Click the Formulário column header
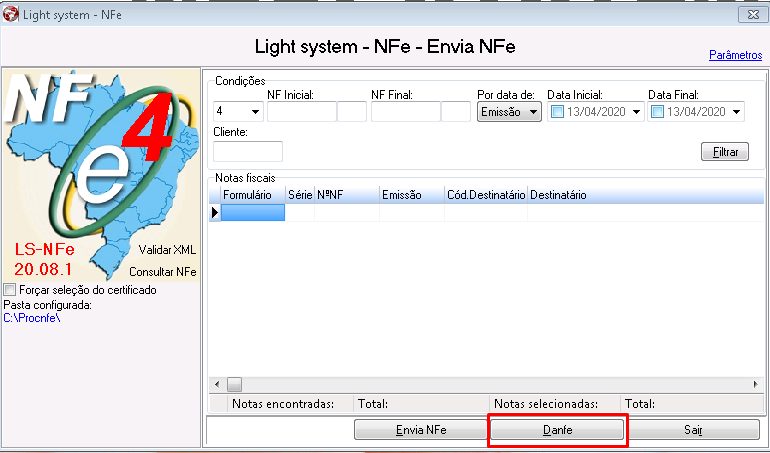The image size is (770, 453). coord(253,195)
